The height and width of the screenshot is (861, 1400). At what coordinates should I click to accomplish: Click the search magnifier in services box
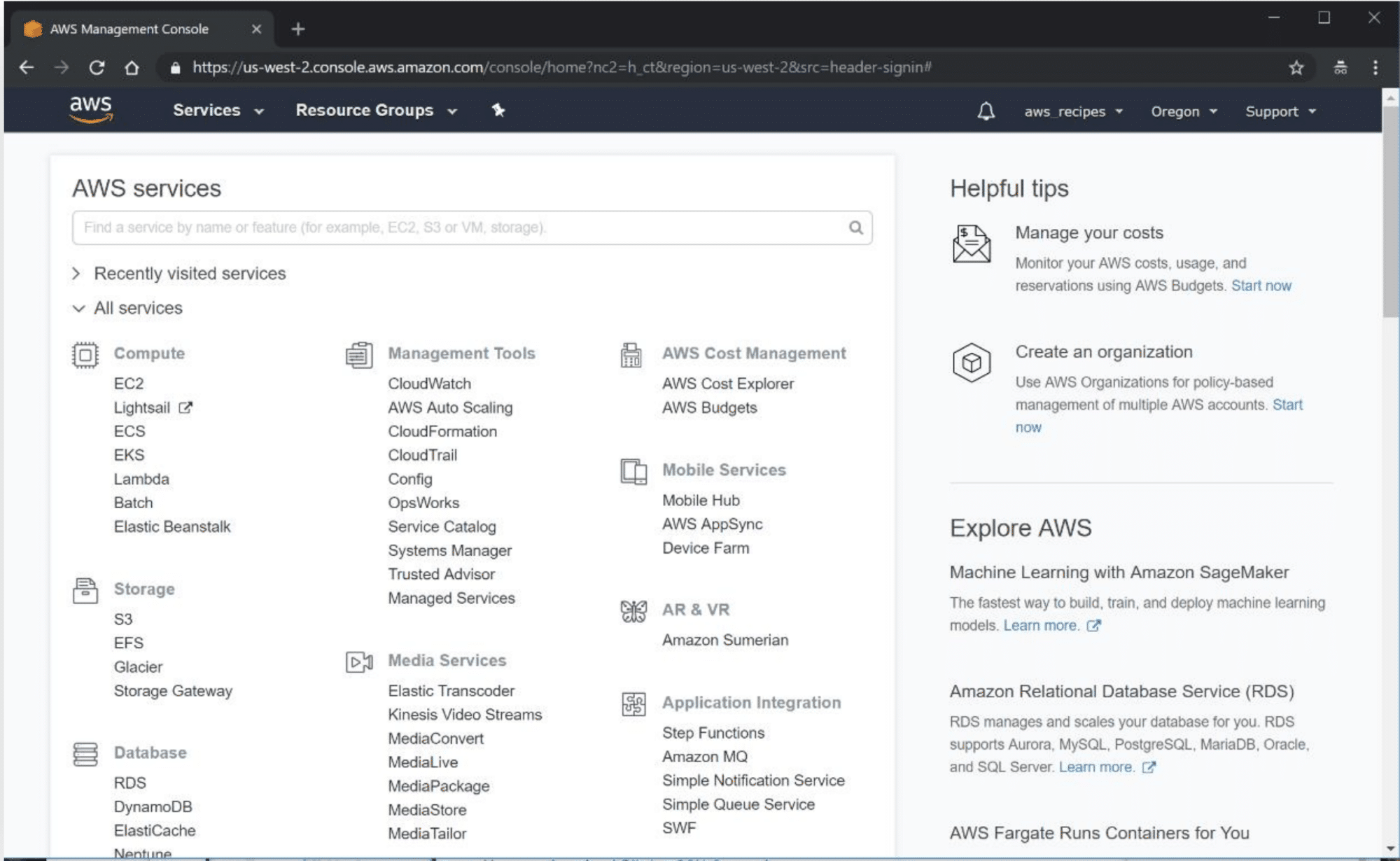tap(855, 227)
